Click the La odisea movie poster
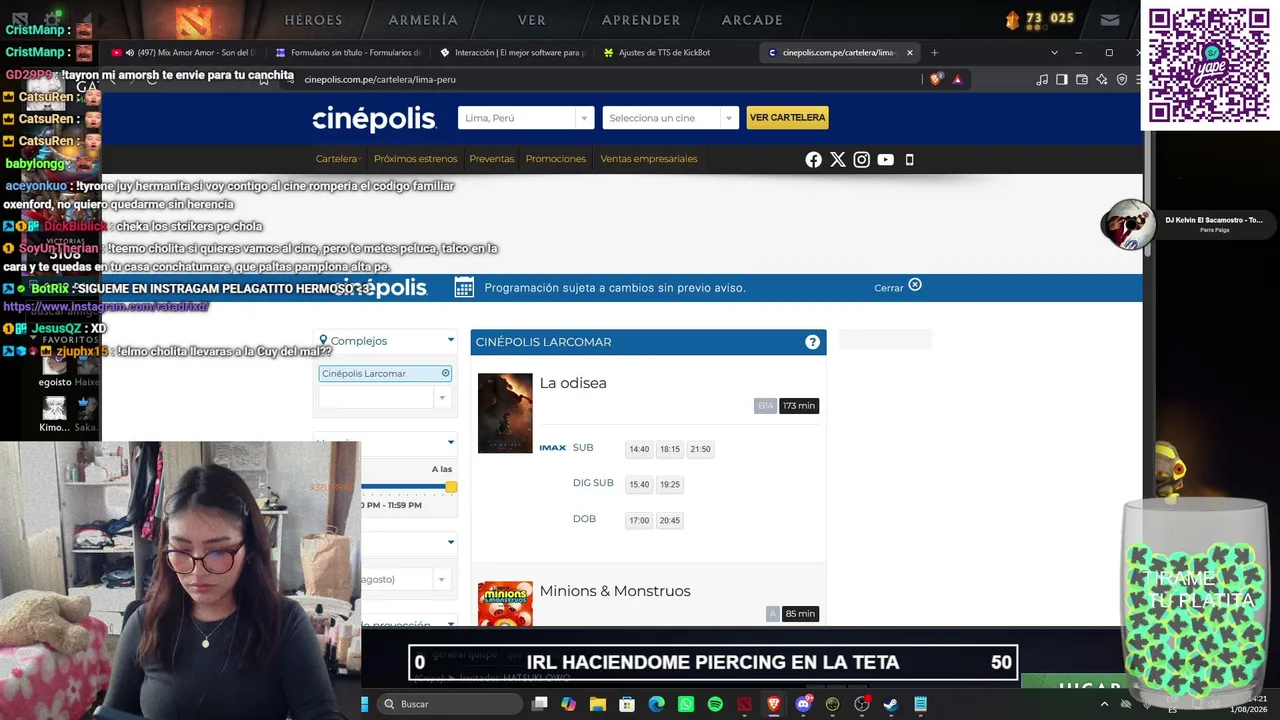 pos(505,413)
